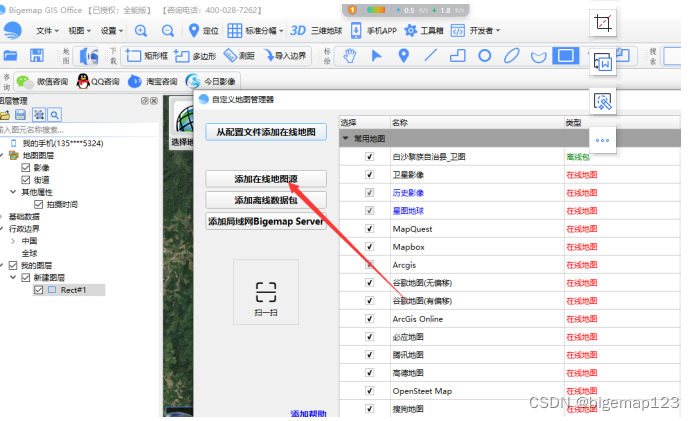Uncheck the Mapbox map checkbox
This screenshot has width=694, height=421.
click(x=370, y=247)
